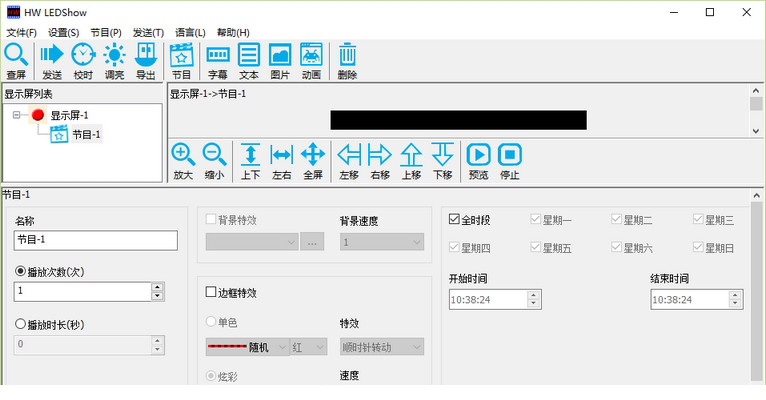Click the 查屏 search screen icon
Image resolution: width=766 pixels, height=400 pixels.
click(x=16, y=61)
